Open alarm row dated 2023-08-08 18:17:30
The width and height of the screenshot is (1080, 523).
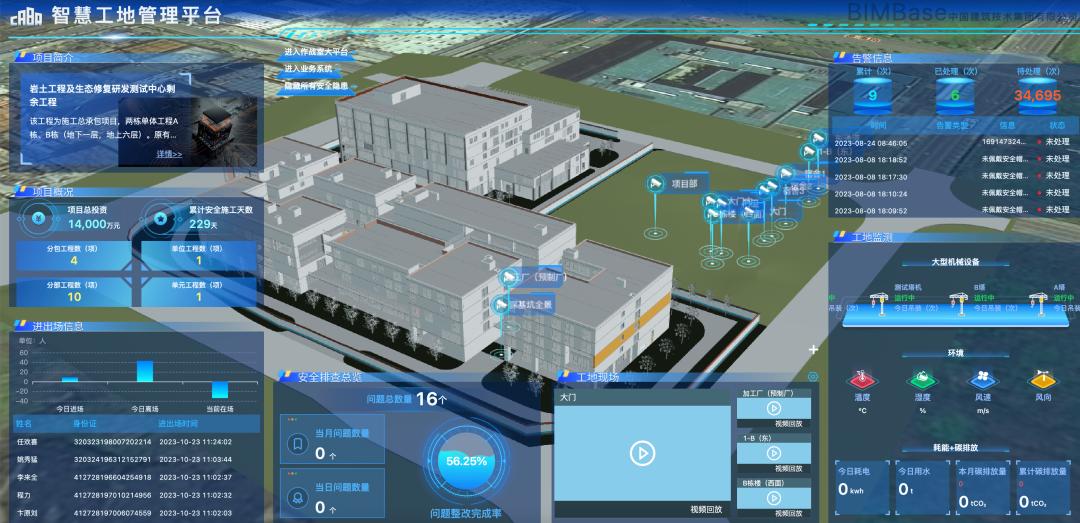952,176
